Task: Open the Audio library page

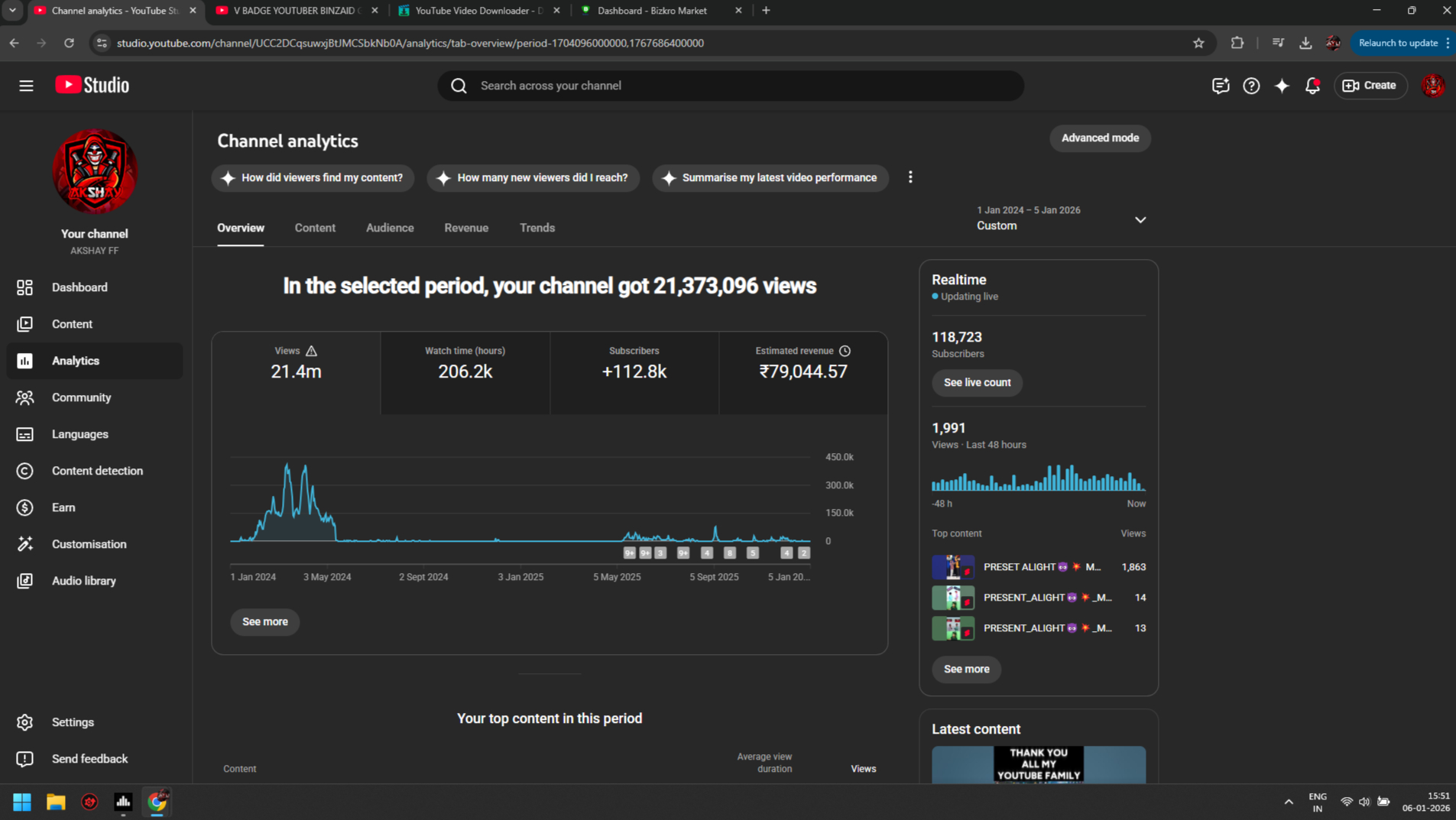Action: coord(83,581)
